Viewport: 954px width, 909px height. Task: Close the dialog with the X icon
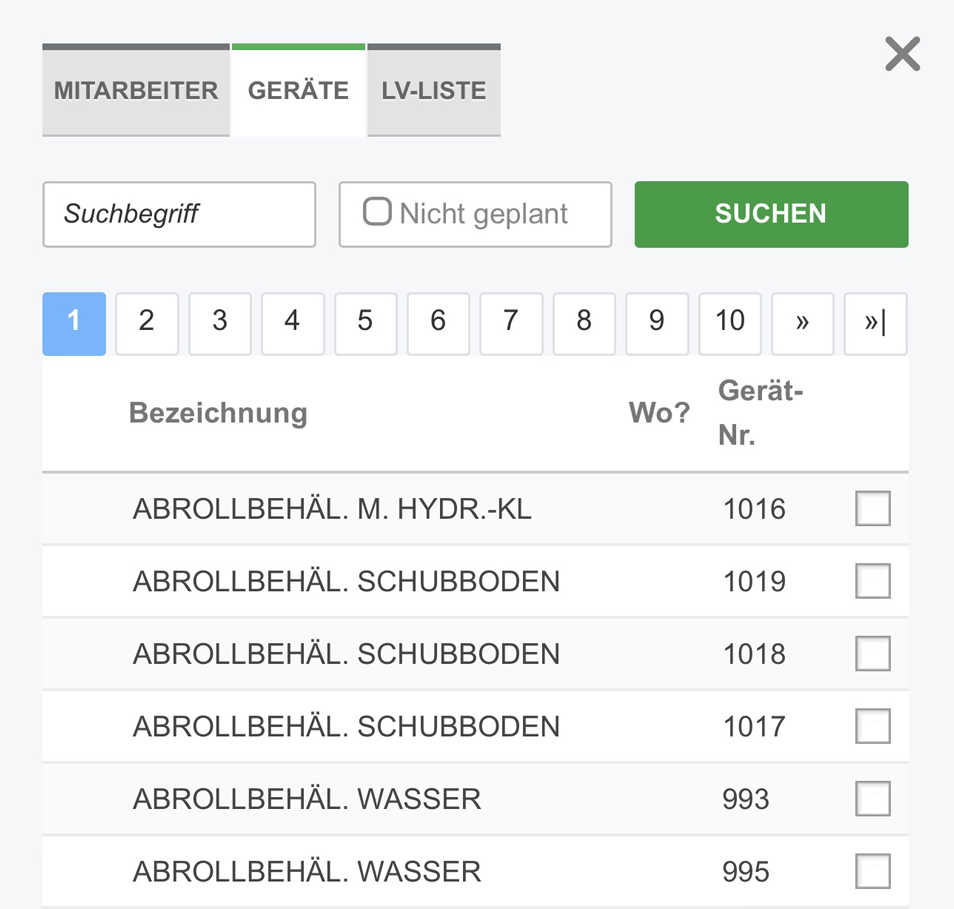coord(902,54)
